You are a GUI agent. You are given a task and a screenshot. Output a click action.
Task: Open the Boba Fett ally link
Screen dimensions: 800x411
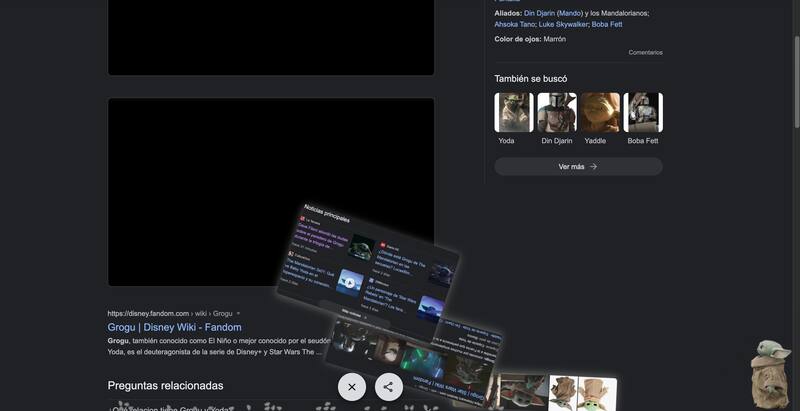tap(607, 24)
